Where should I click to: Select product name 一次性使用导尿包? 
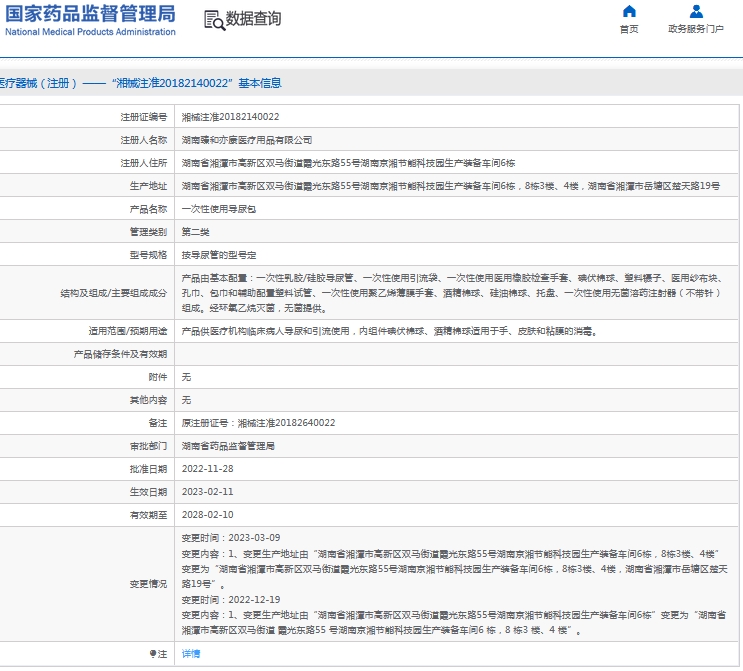point(219,209)
